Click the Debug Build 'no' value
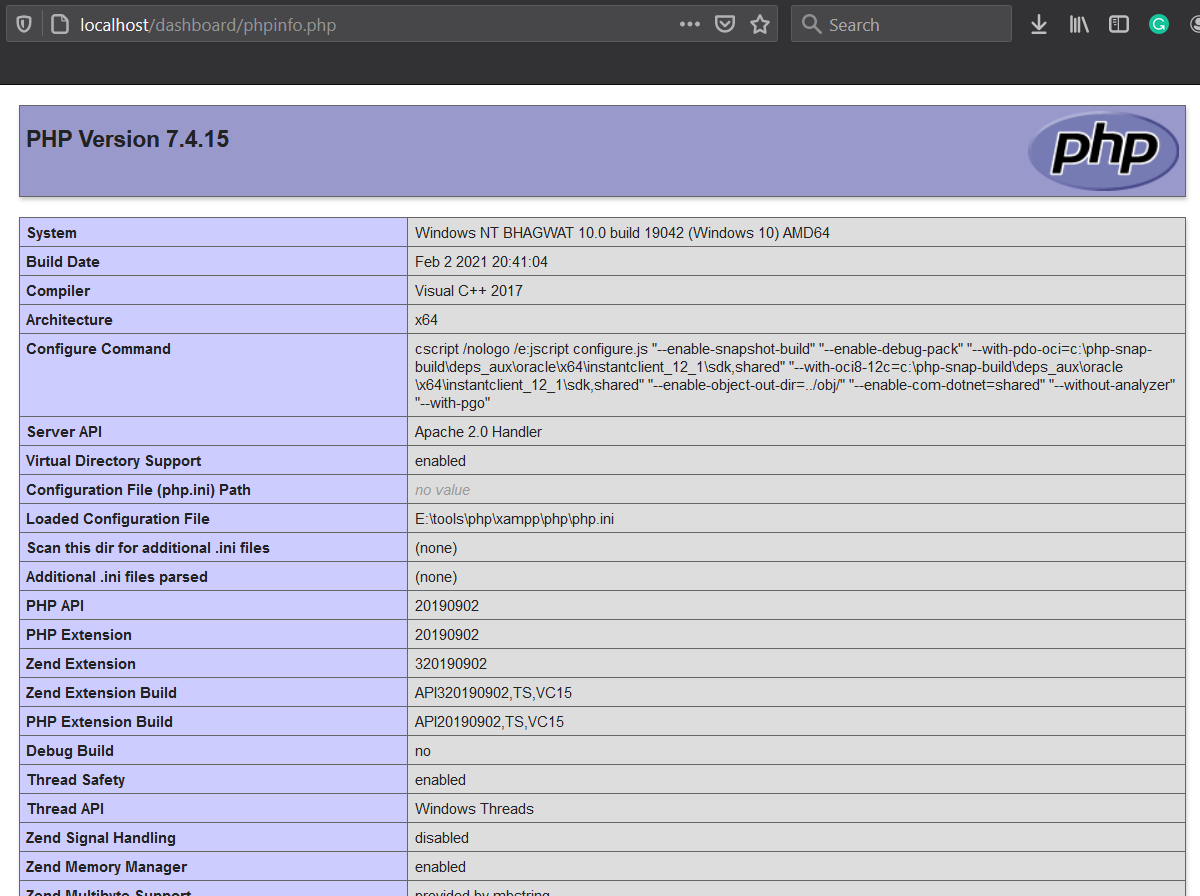1200x896 pixels. 423,751
